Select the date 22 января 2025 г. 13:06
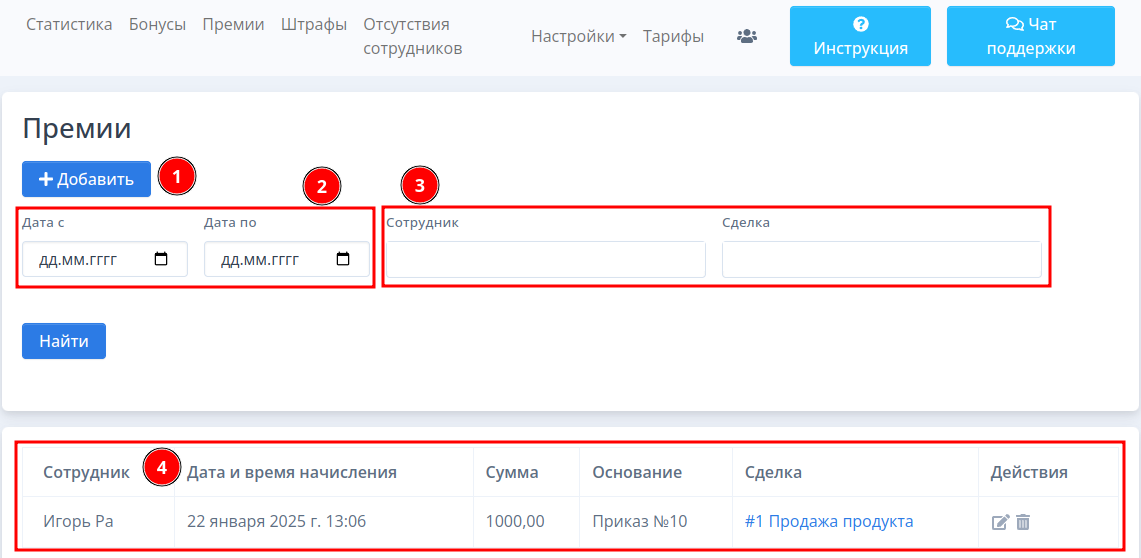This screenshot has height=558, width=1141. click(277, 522)
